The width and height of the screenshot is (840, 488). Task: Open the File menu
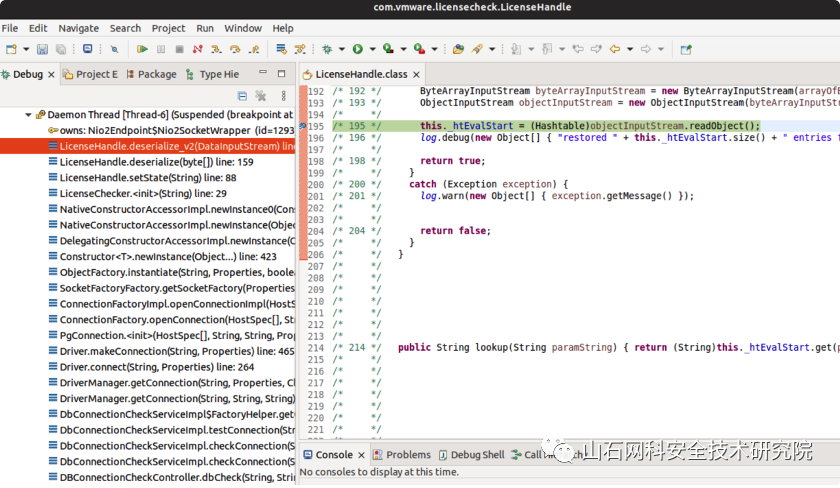(10, 28)
